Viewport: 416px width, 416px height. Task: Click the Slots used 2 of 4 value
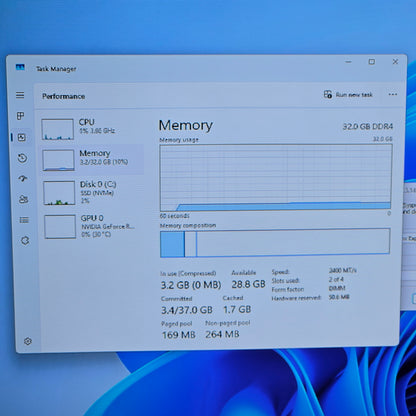336,279
